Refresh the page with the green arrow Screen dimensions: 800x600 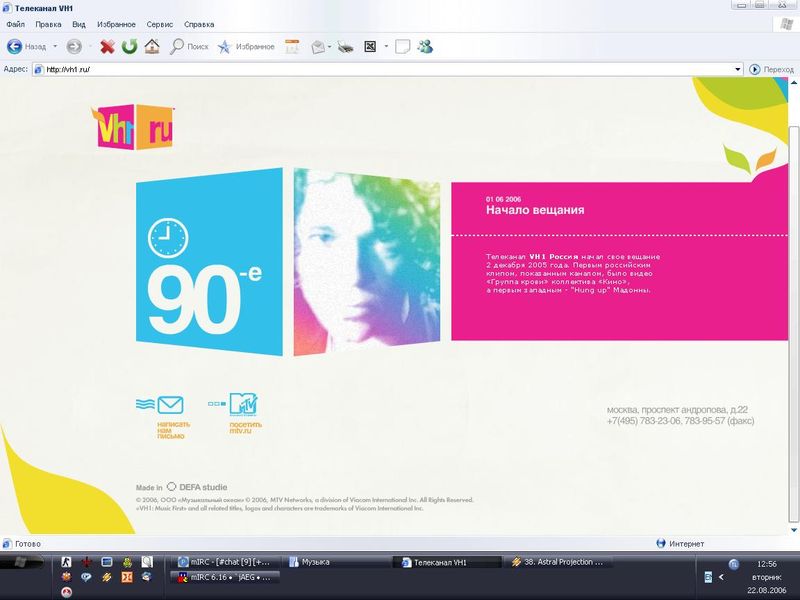pyautogui.click(x=130, y=47)
